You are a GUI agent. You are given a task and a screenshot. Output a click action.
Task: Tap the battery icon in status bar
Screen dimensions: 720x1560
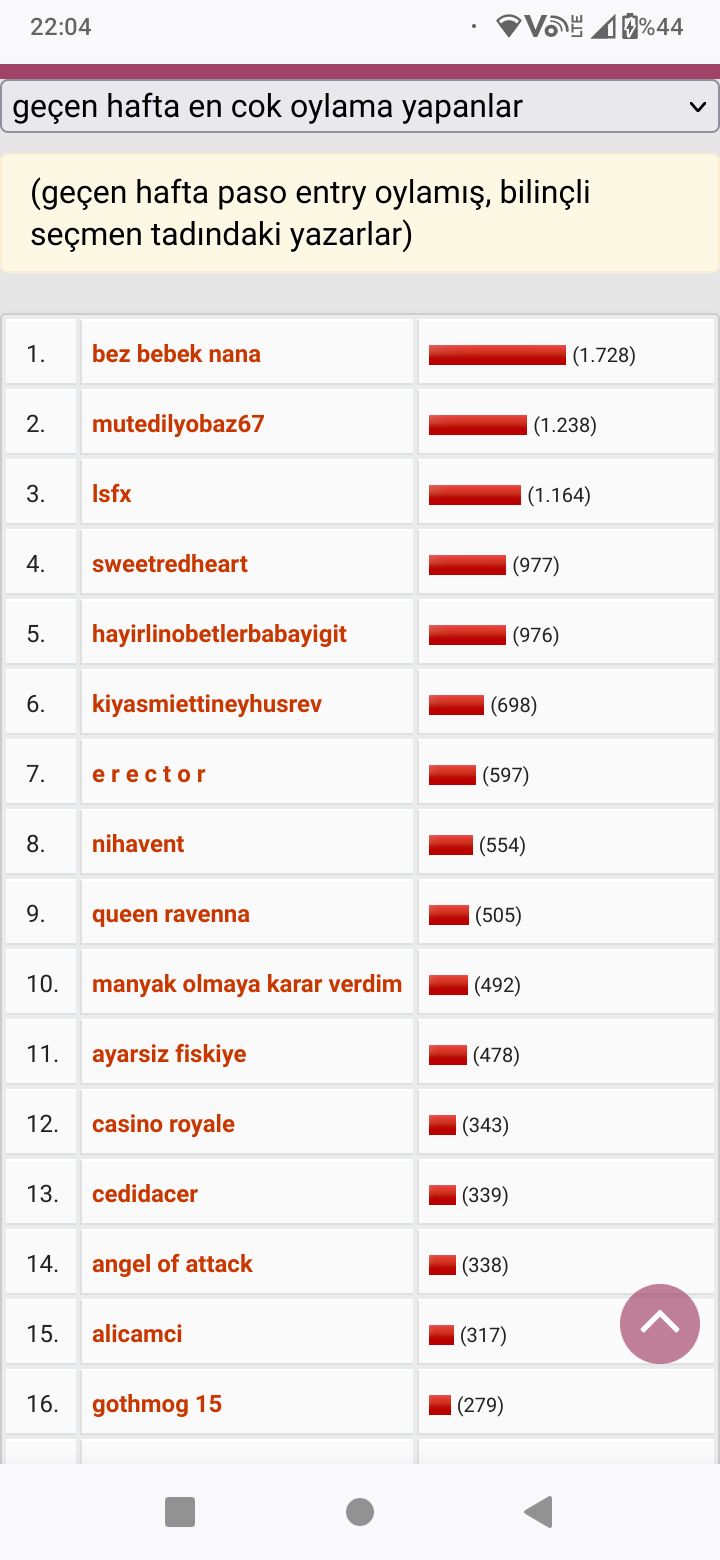(x=629, y=27)
